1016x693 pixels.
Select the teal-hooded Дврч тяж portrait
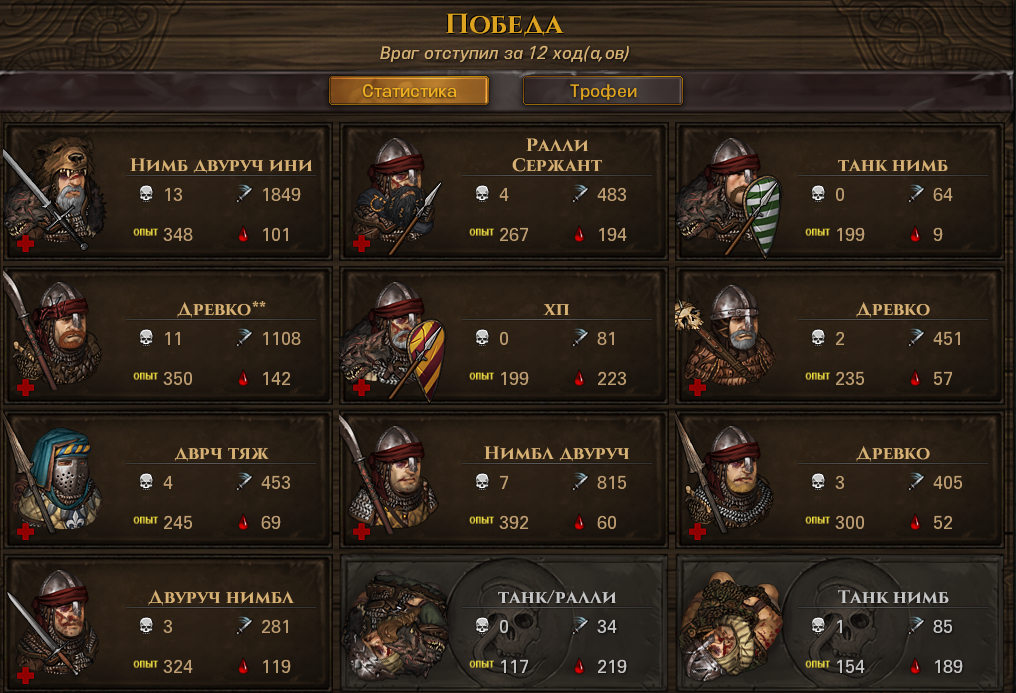tap(54, 479)
